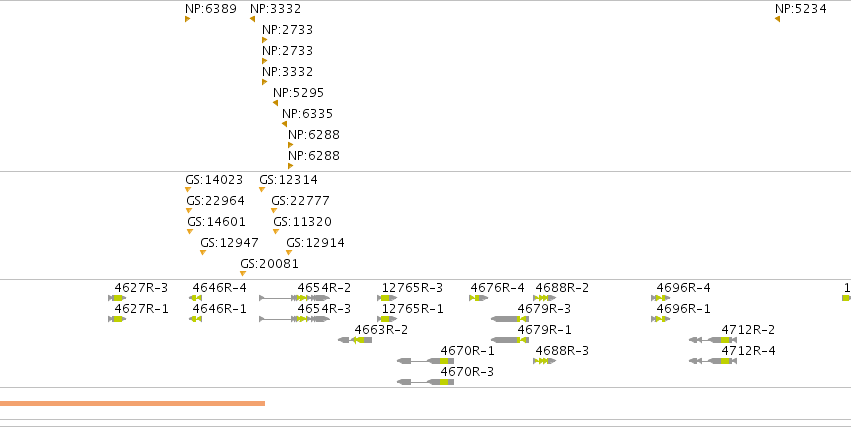Click the 4679R-1 gene model

tap(510, 340)
